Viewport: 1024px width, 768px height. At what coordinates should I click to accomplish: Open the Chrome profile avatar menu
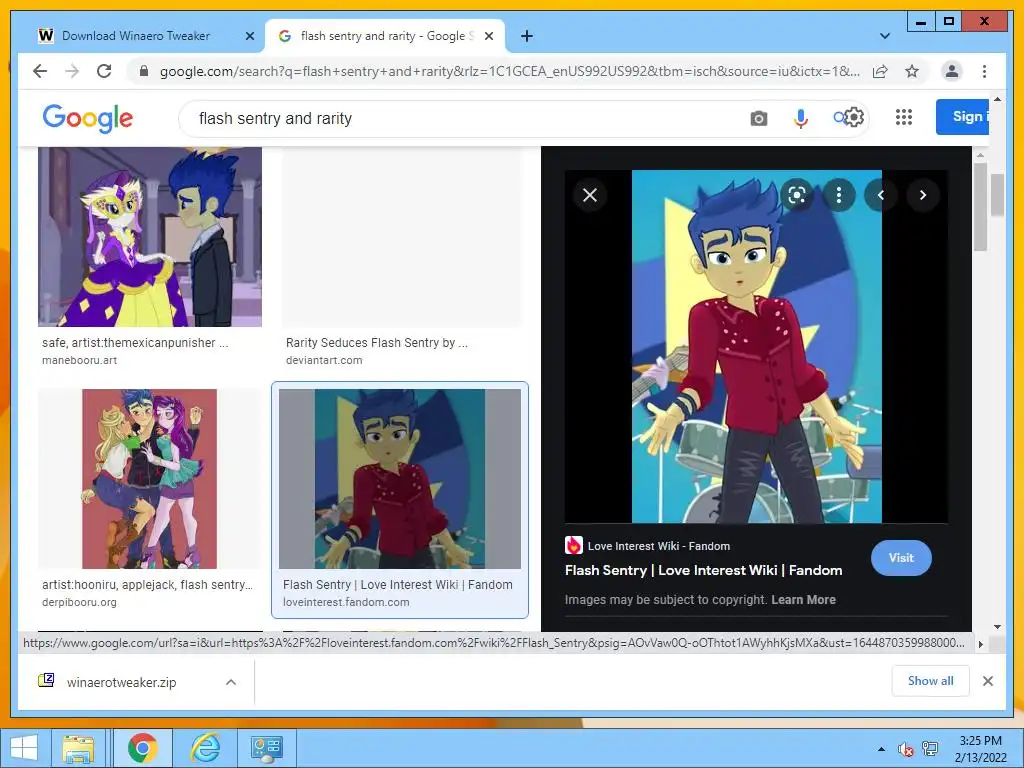(x=952, y=71)
